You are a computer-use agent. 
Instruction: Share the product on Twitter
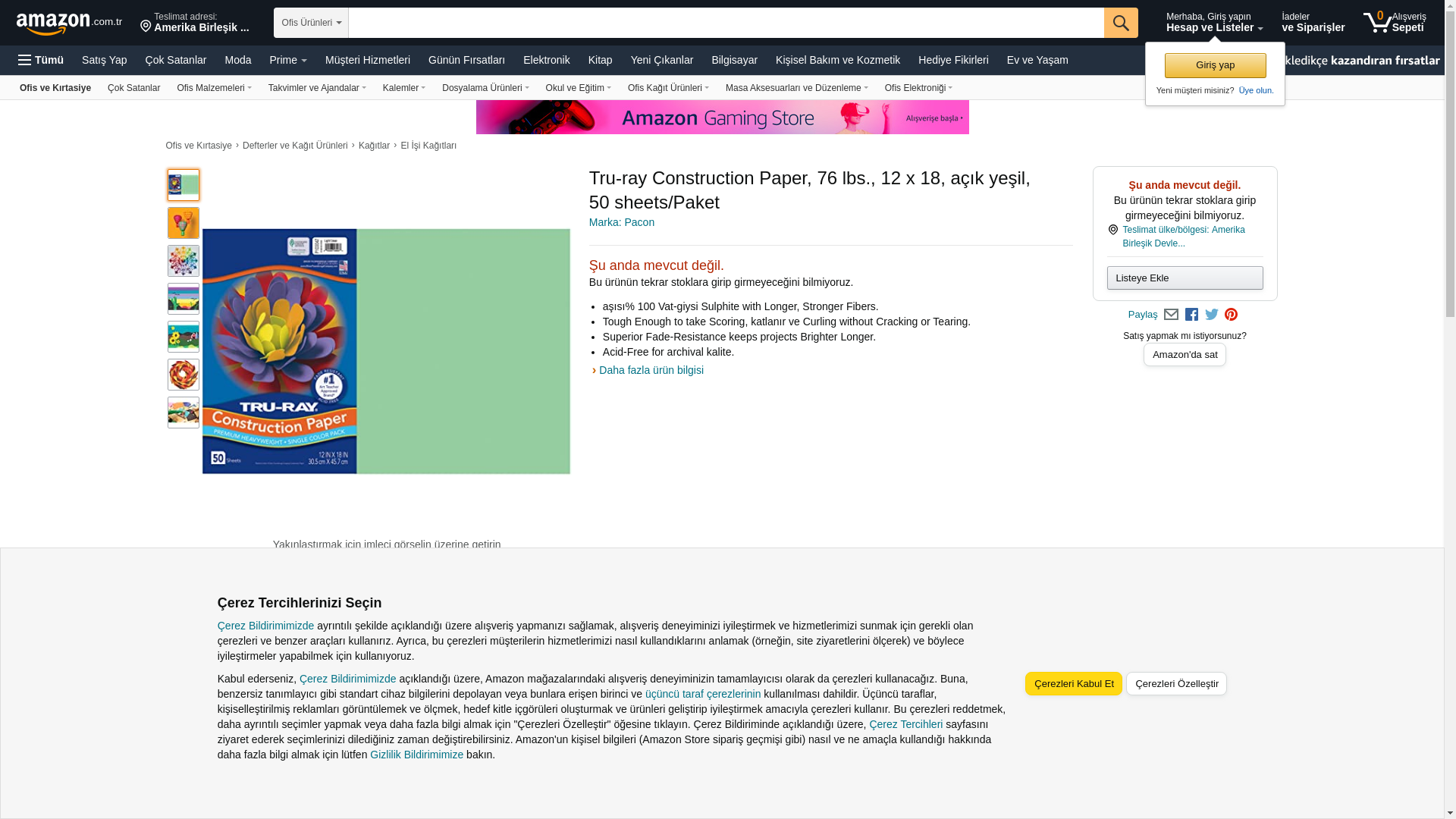click(1212, 315)
